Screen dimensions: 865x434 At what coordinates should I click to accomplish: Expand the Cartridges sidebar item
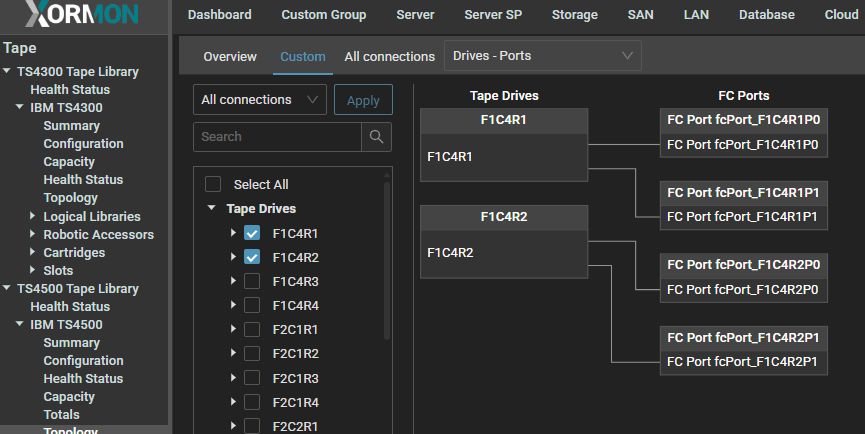(33, 252)
